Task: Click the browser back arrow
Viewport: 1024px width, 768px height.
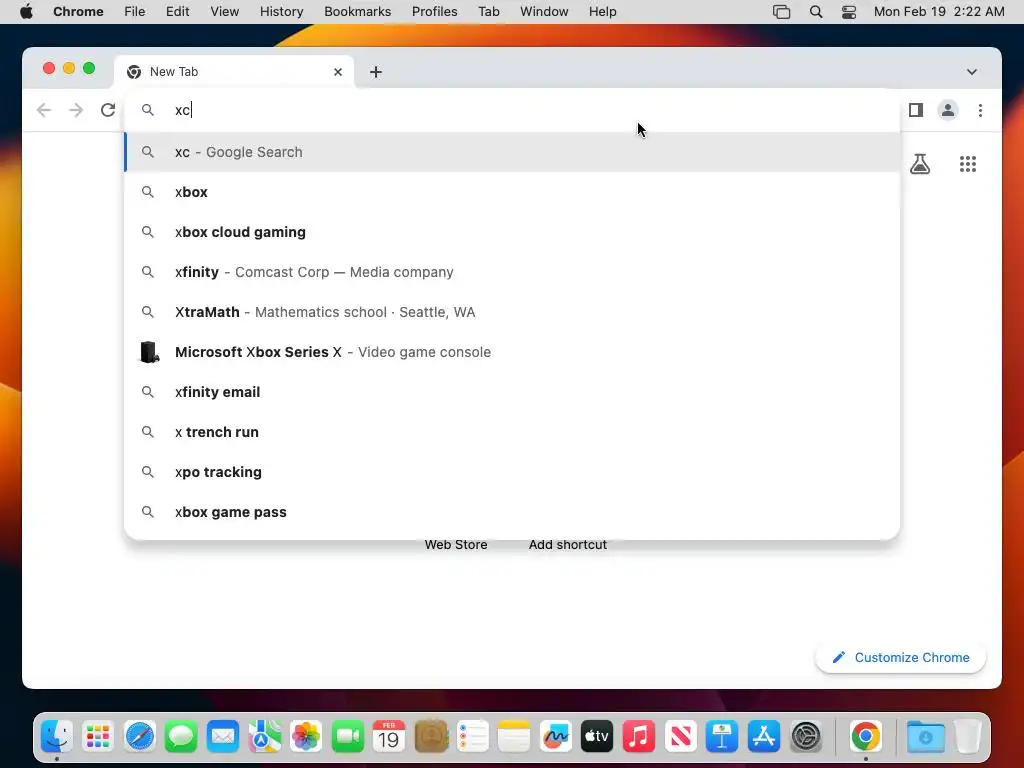Action: tap(44, 110)
